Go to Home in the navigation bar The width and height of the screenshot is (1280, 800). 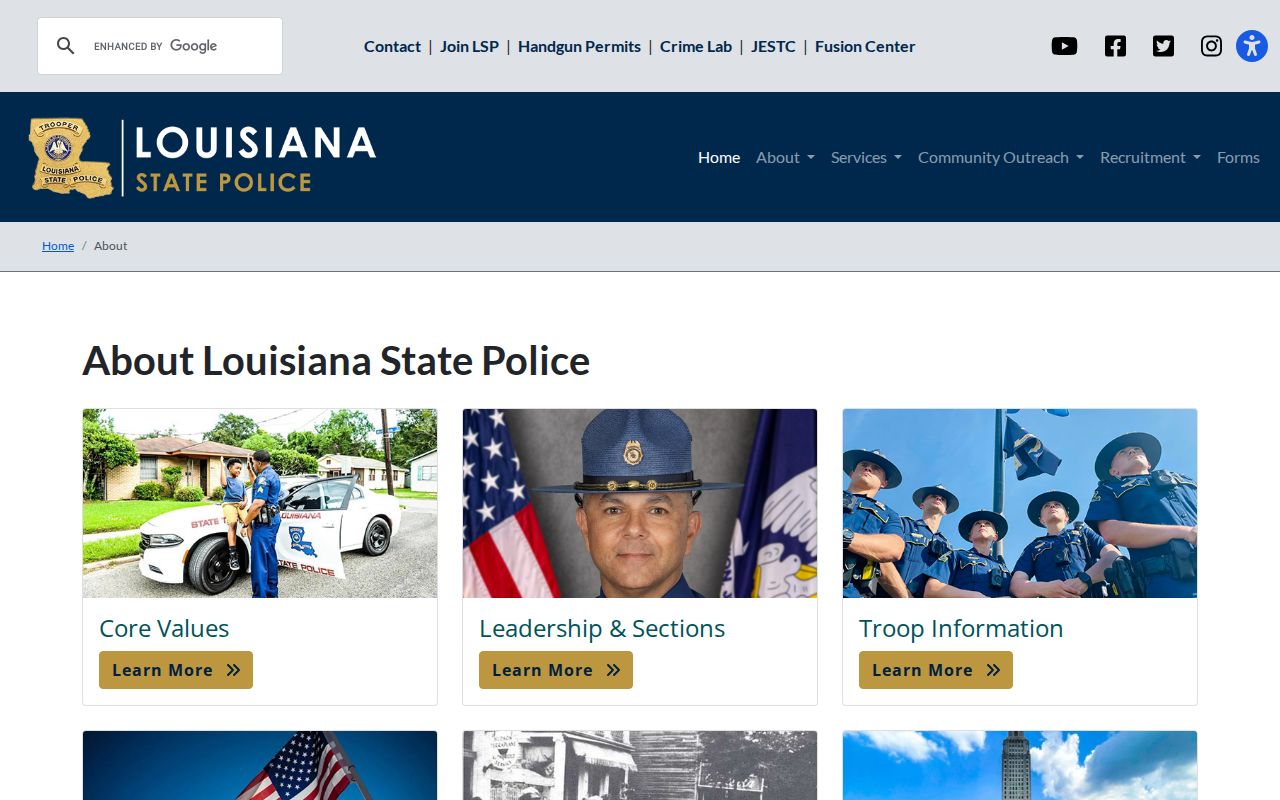click(x=719, y=157)
